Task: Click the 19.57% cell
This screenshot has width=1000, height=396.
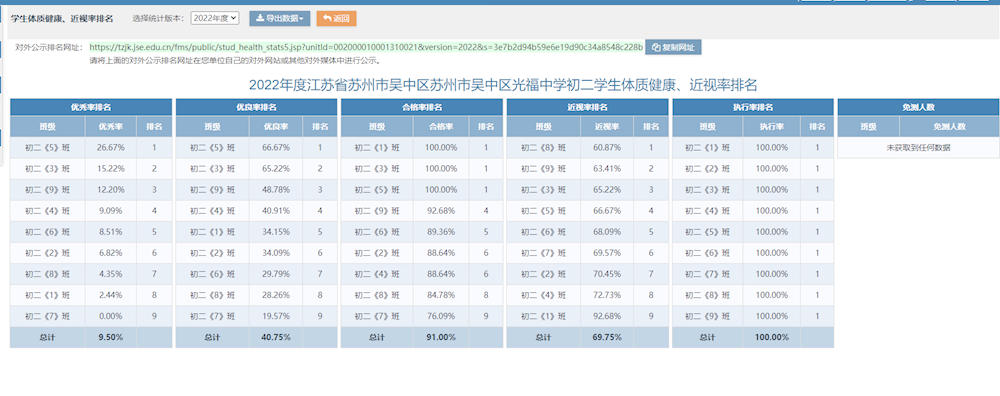Action: coord(276,316)
